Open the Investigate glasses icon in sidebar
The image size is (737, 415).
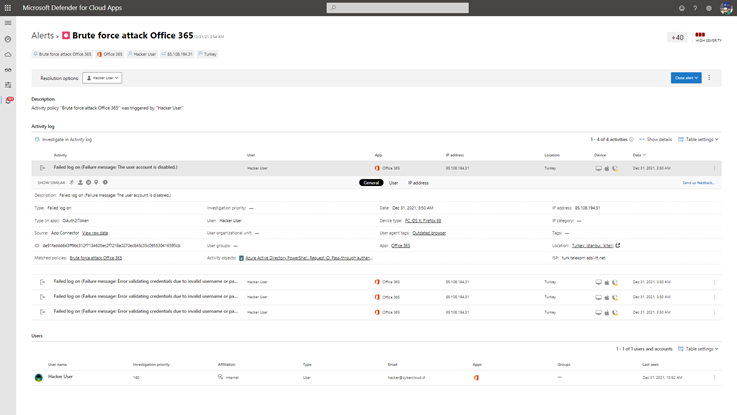click(8, 70)
